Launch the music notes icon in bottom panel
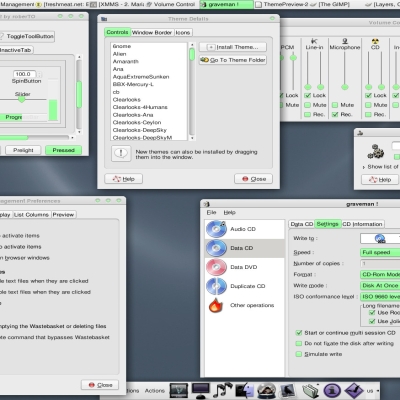 (x=223, y=390)
